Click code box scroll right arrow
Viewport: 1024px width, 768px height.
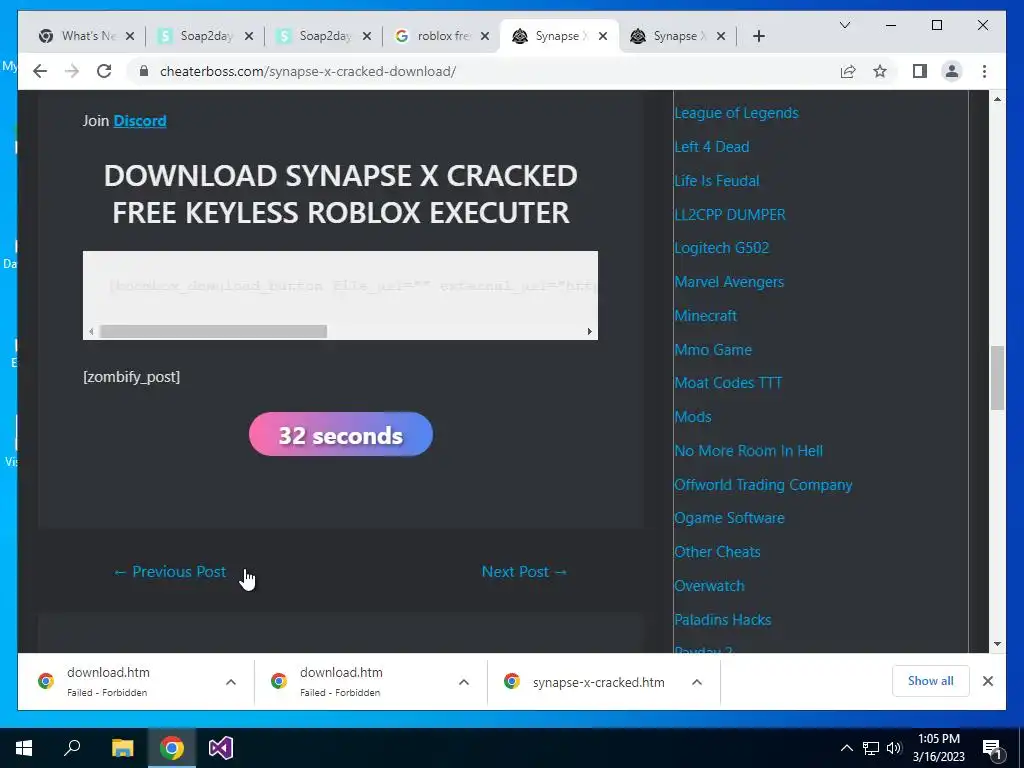point(589,332)
